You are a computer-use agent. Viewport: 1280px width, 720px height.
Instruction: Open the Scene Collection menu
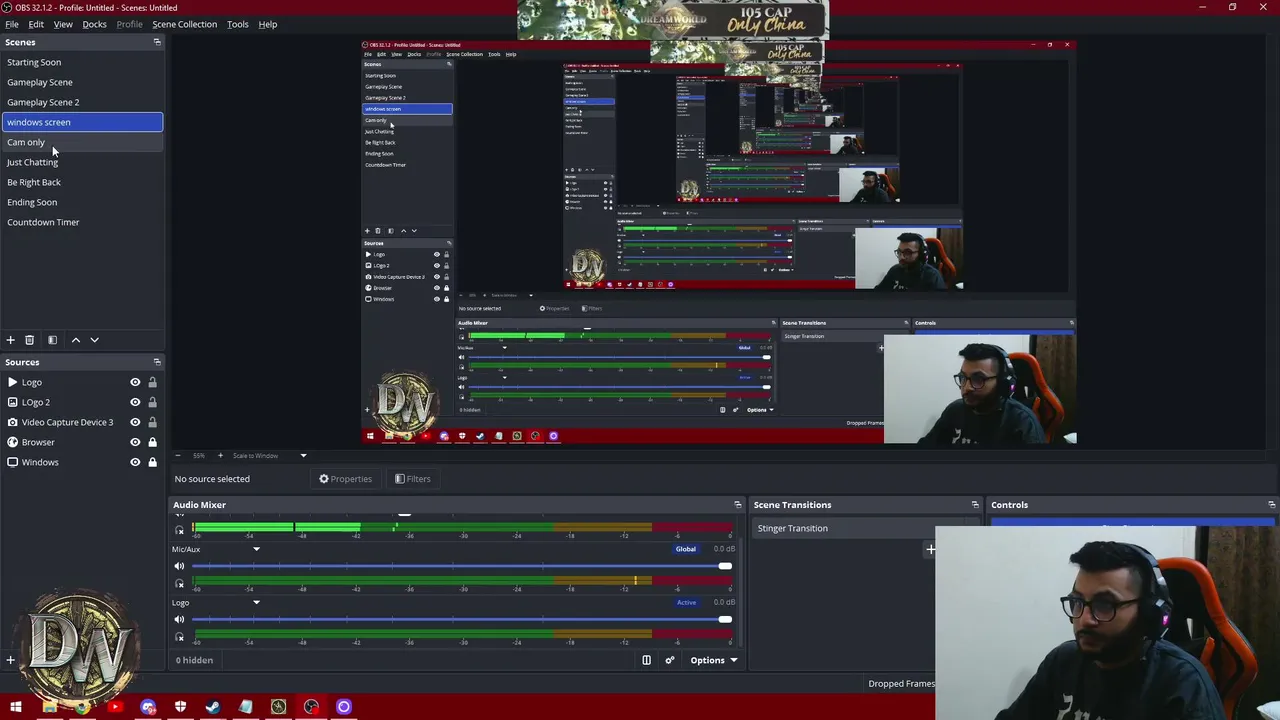coord(184,24)
